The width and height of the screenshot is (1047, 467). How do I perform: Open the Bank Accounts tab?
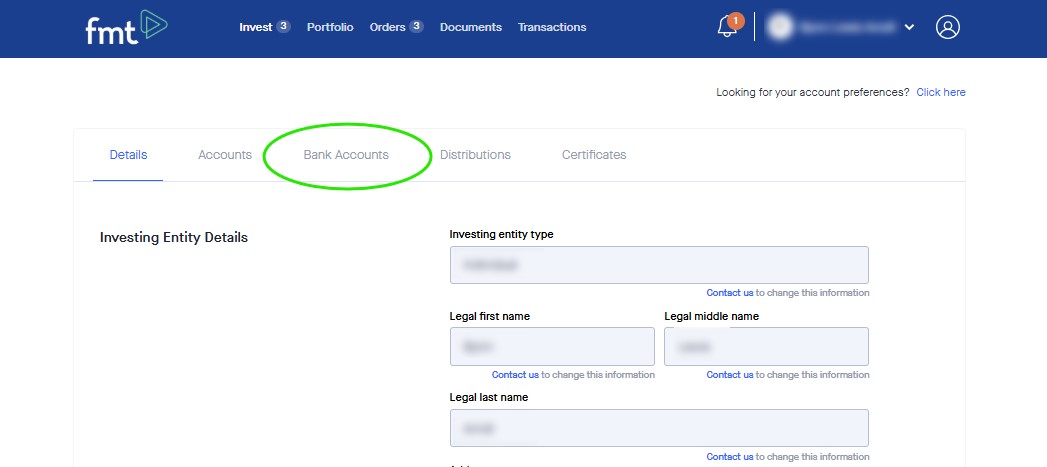point(346,155)
